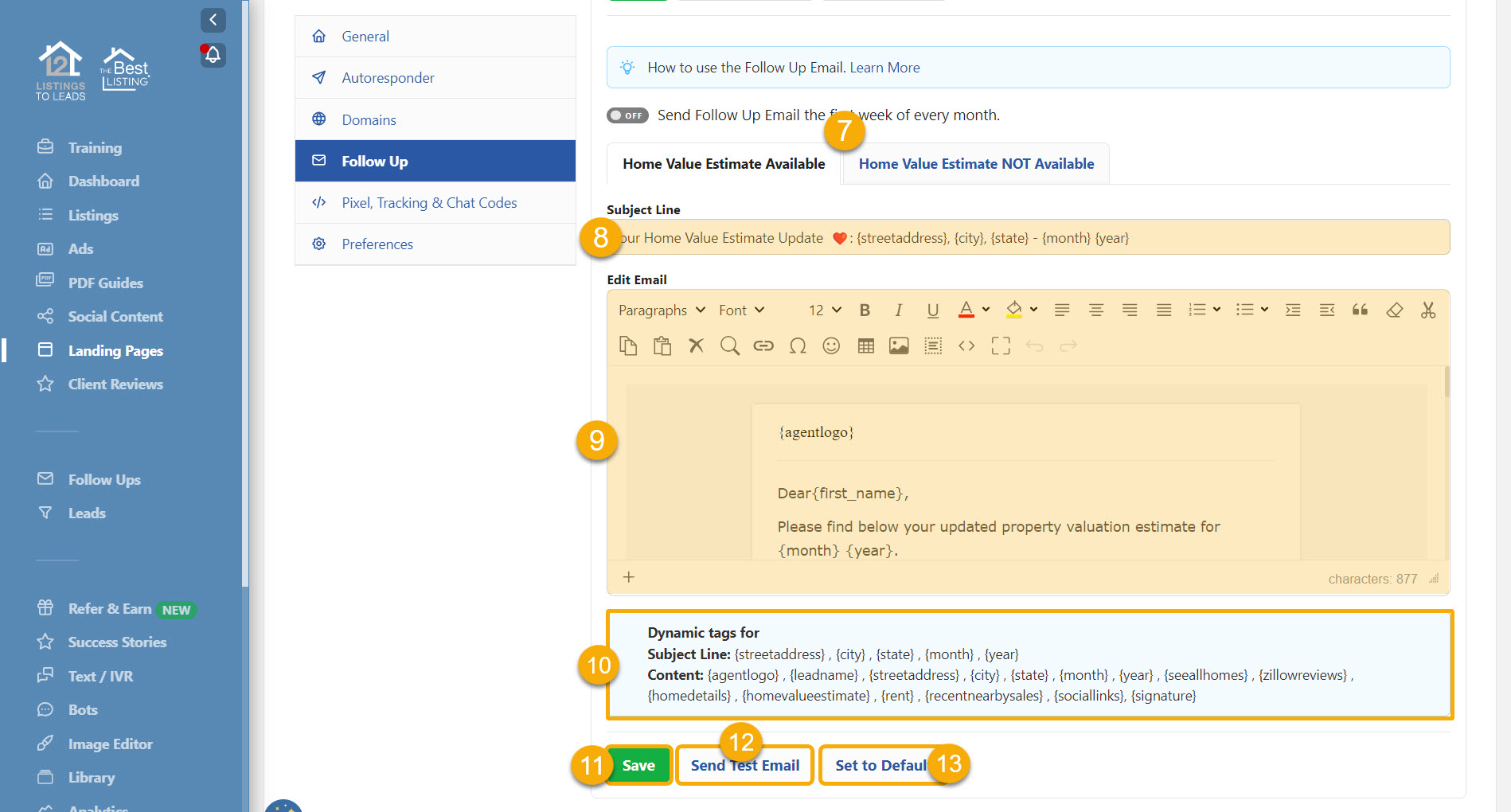Open the text color picker arrow
The image size is (1511, 812).
click(x=986, y=310)
